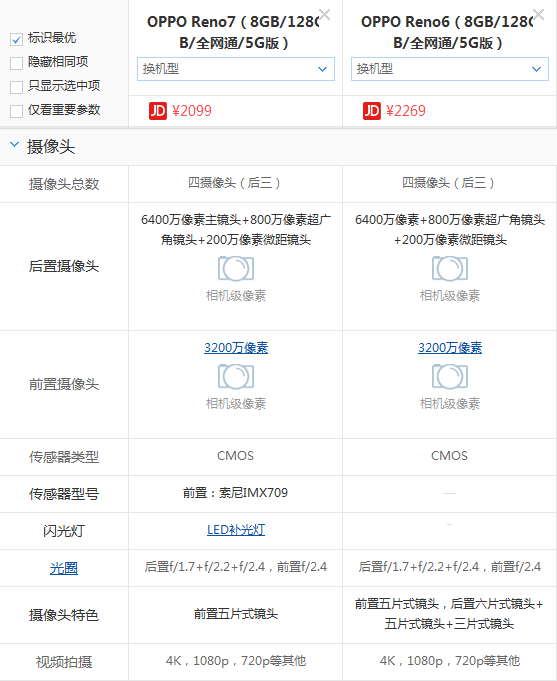Open the LED补光灯 link
Image resolution: width=557 pixels, height=681 pixels.
tap(236, 530)
